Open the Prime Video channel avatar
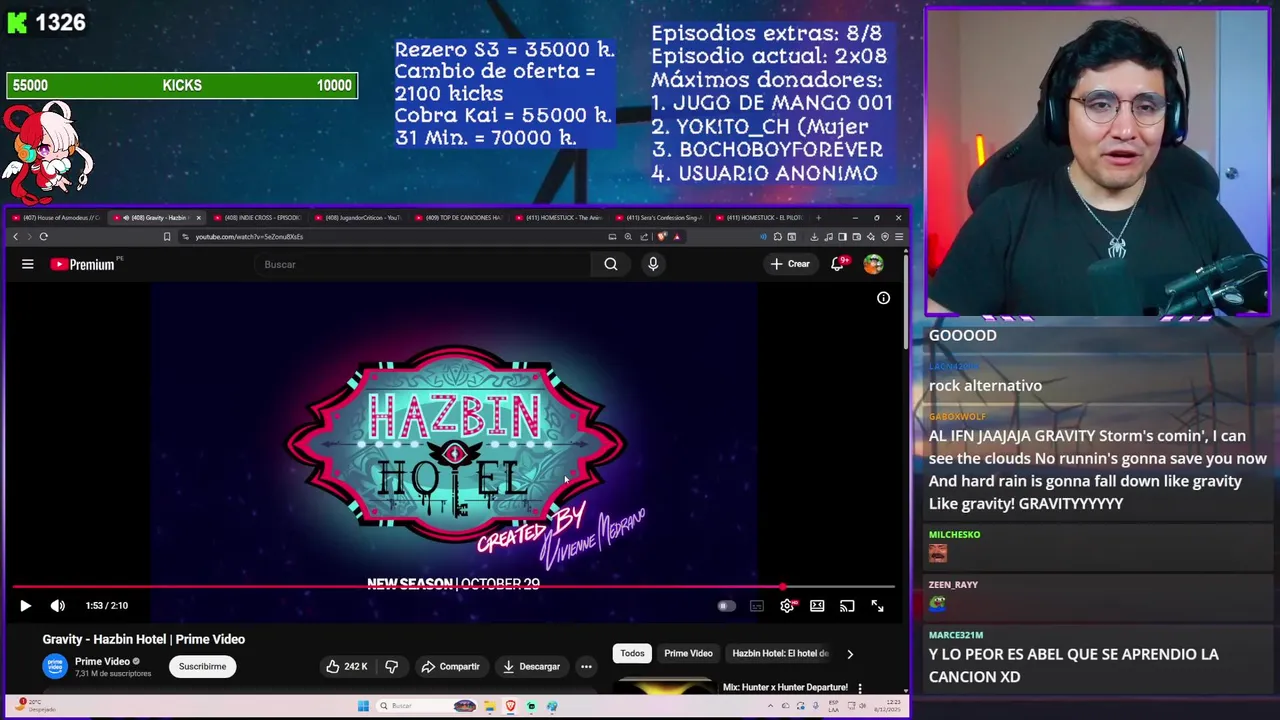The width and height of the screenshot is (1280, 720). [x=55, y=666]
